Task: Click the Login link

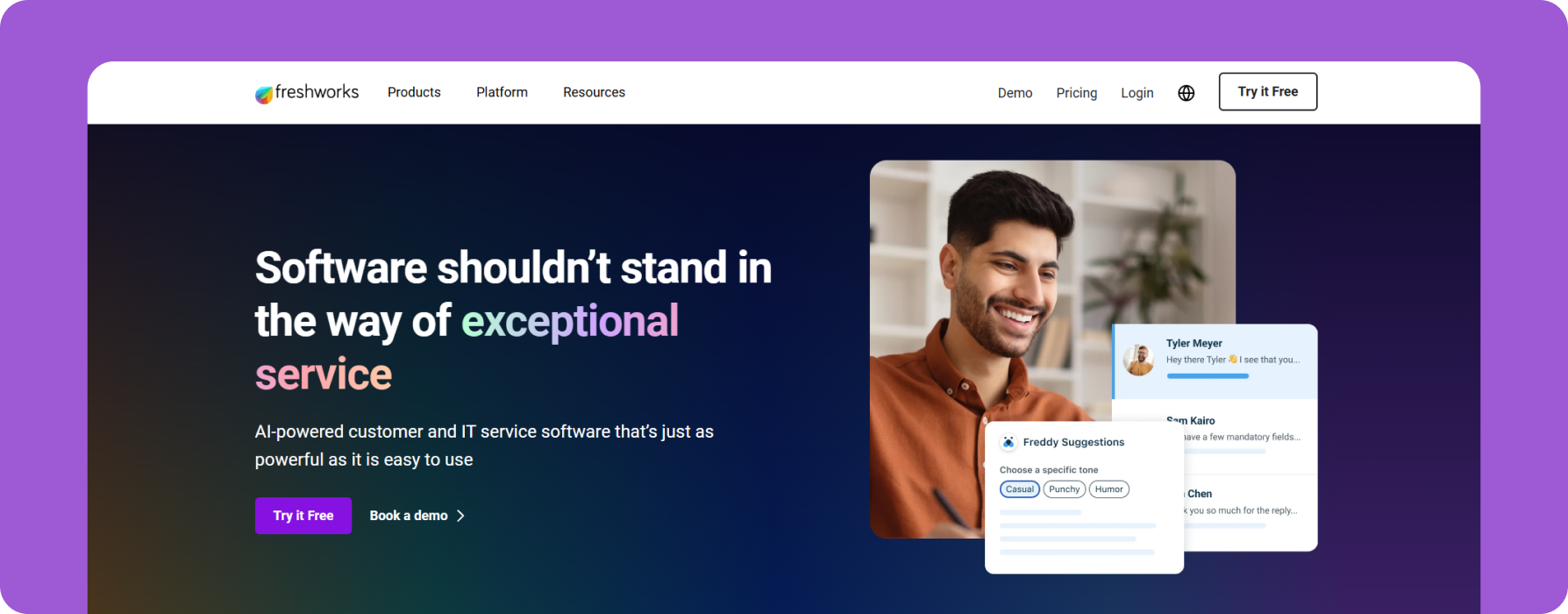Action: click(x=1137, y=93)
